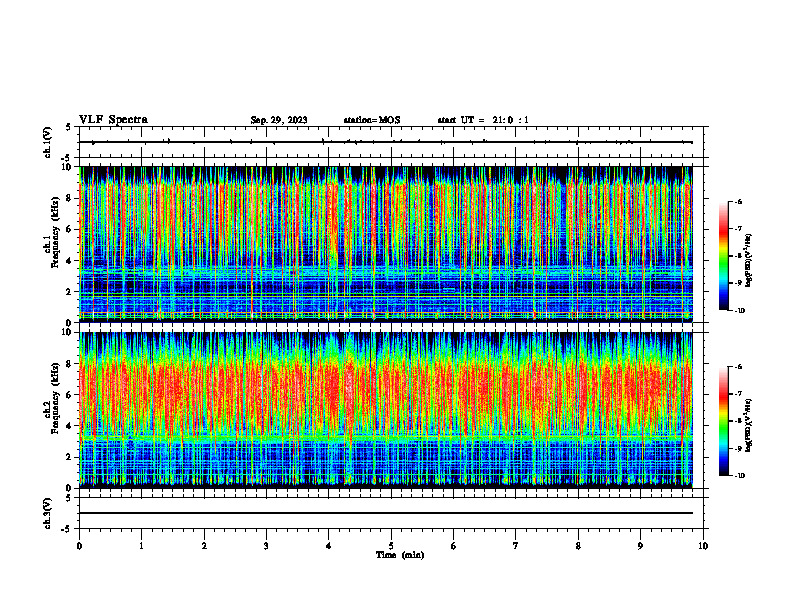
Task: Click the "4" tick on ch.2 frequency axis
Action: pos(70,426)
